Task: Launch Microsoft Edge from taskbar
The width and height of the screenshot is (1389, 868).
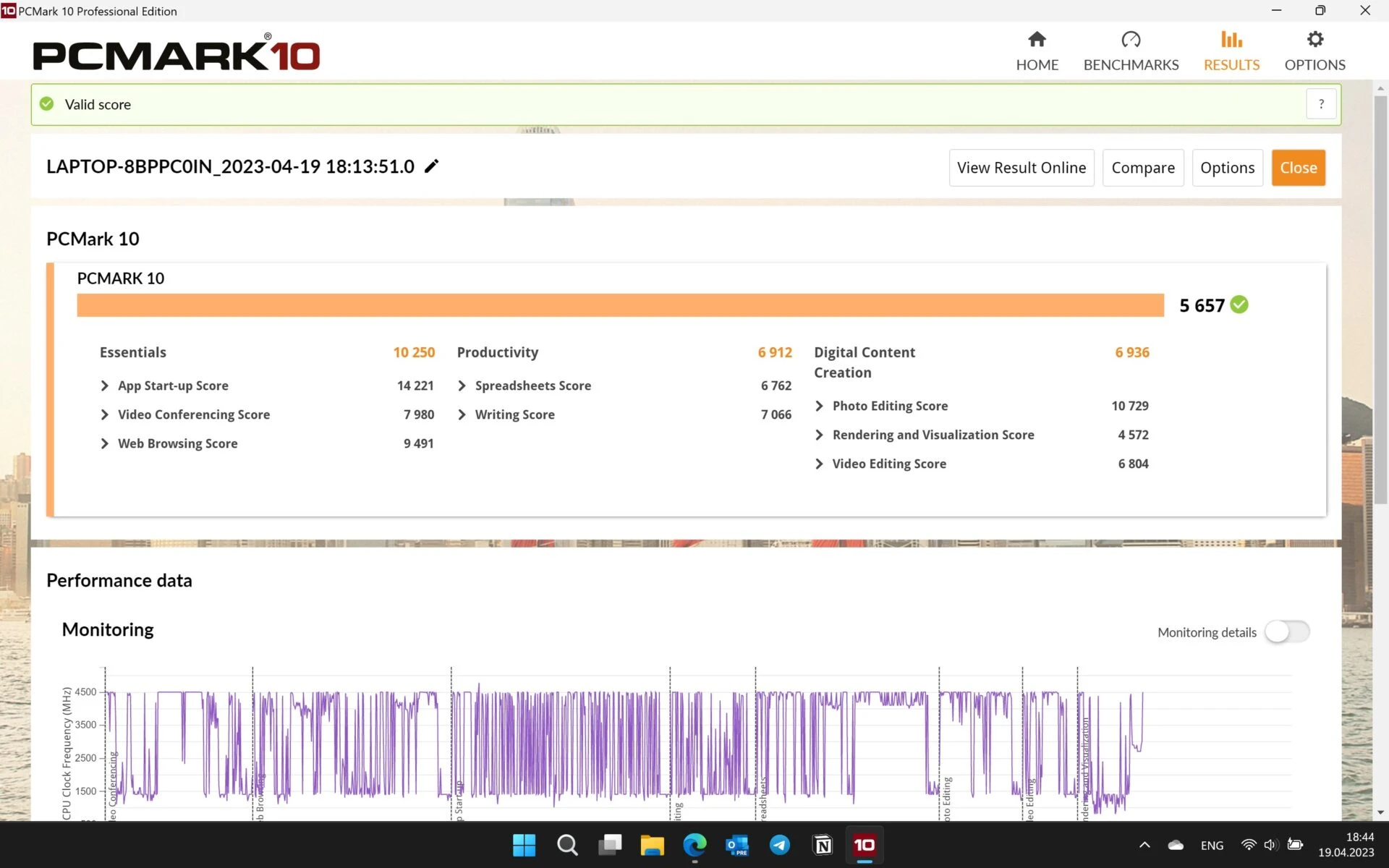Action: [694, 845]
